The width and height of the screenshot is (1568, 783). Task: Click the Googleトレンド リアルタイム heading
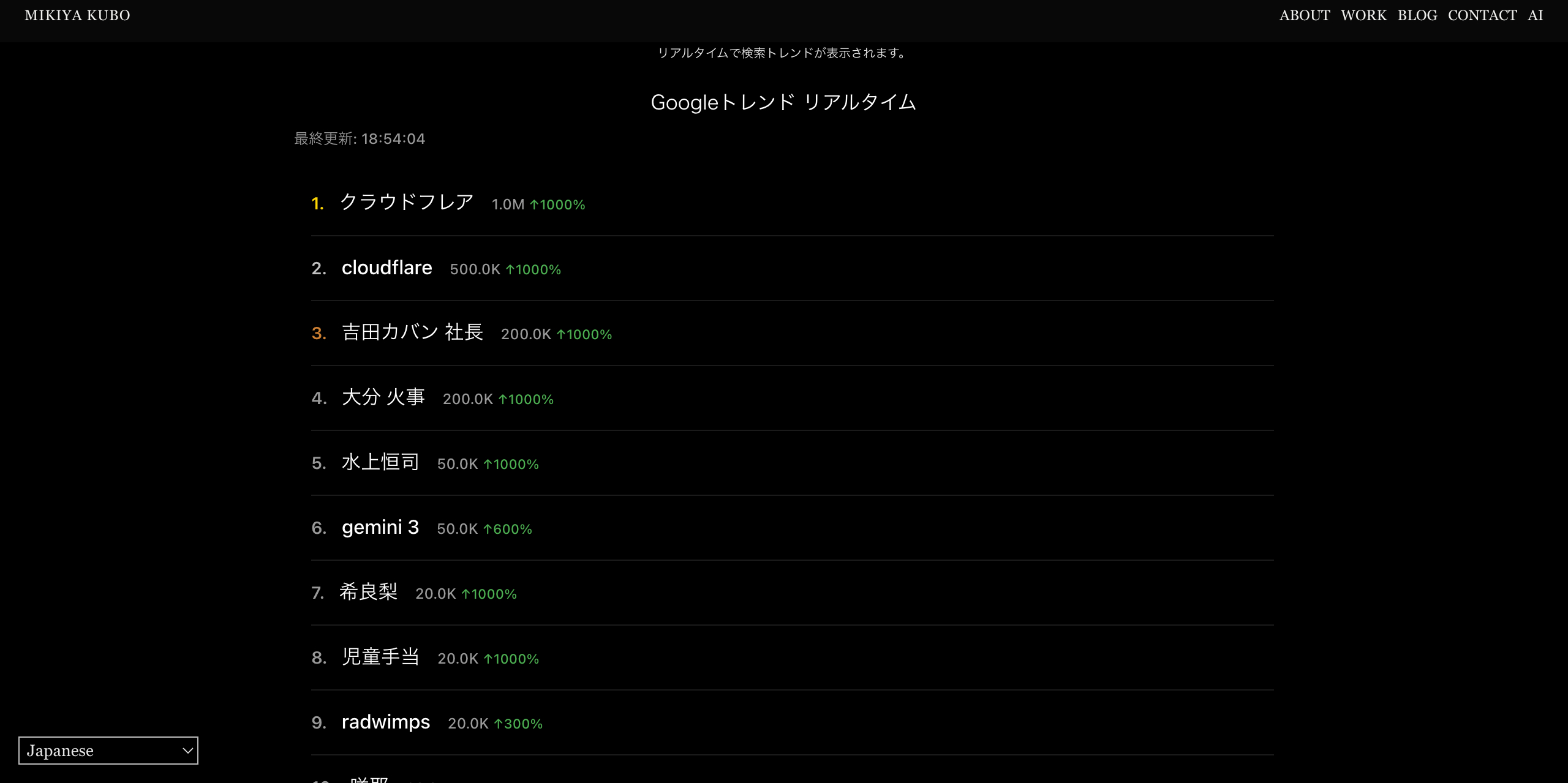tap(783, 102)
